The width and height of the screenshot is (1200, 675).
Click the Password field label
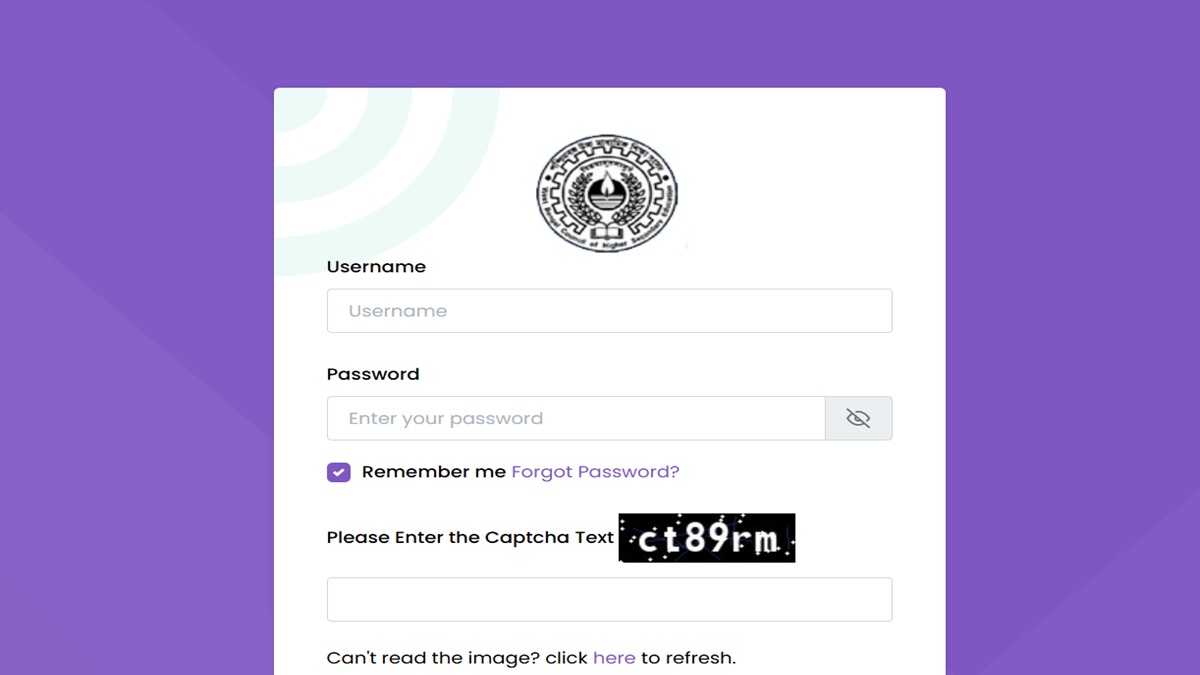373,374
